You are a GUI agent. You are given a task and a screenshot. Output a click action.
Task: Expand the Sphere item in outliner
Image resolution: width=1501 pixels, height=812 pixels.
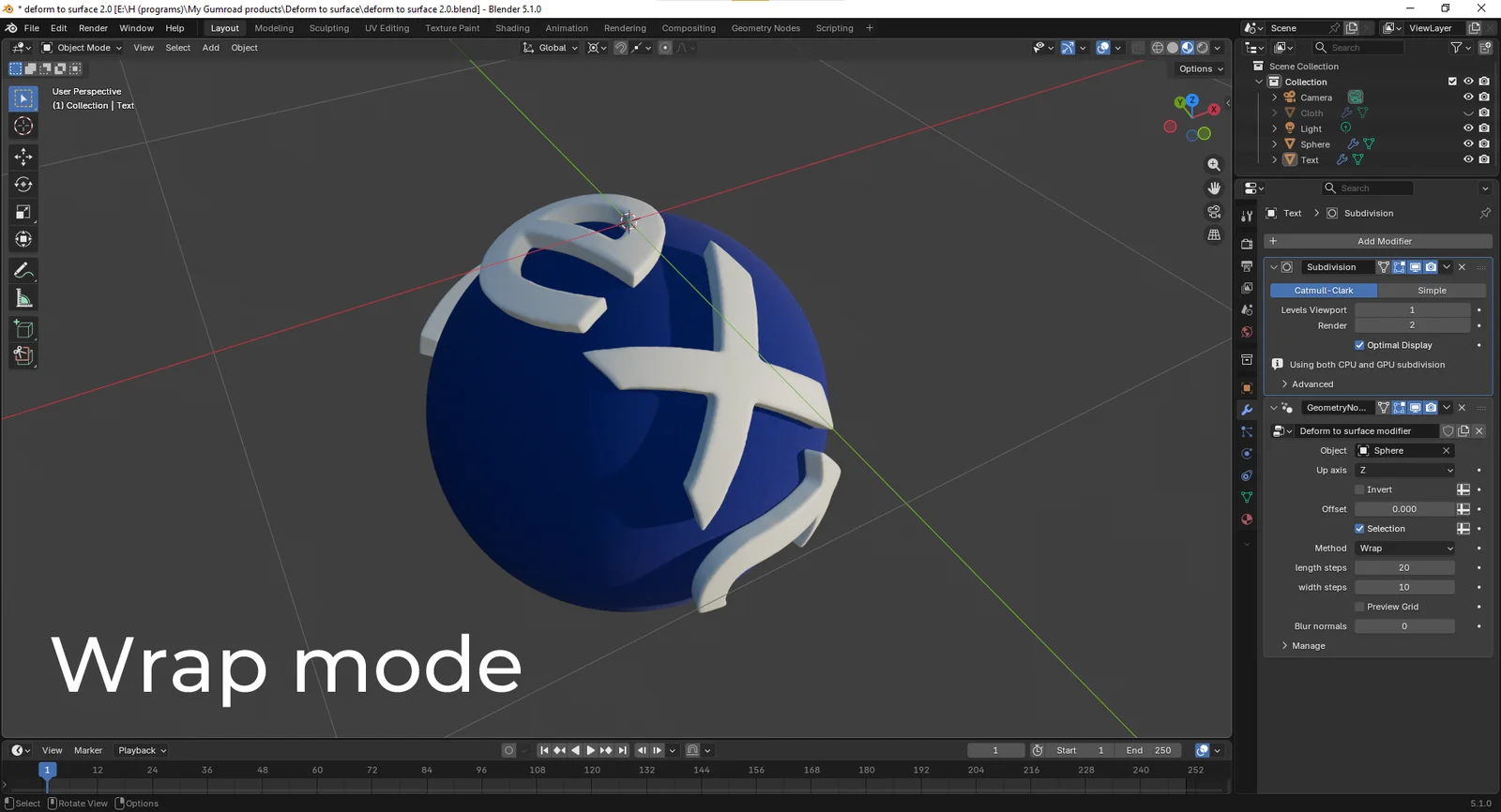click(1274, 144)
